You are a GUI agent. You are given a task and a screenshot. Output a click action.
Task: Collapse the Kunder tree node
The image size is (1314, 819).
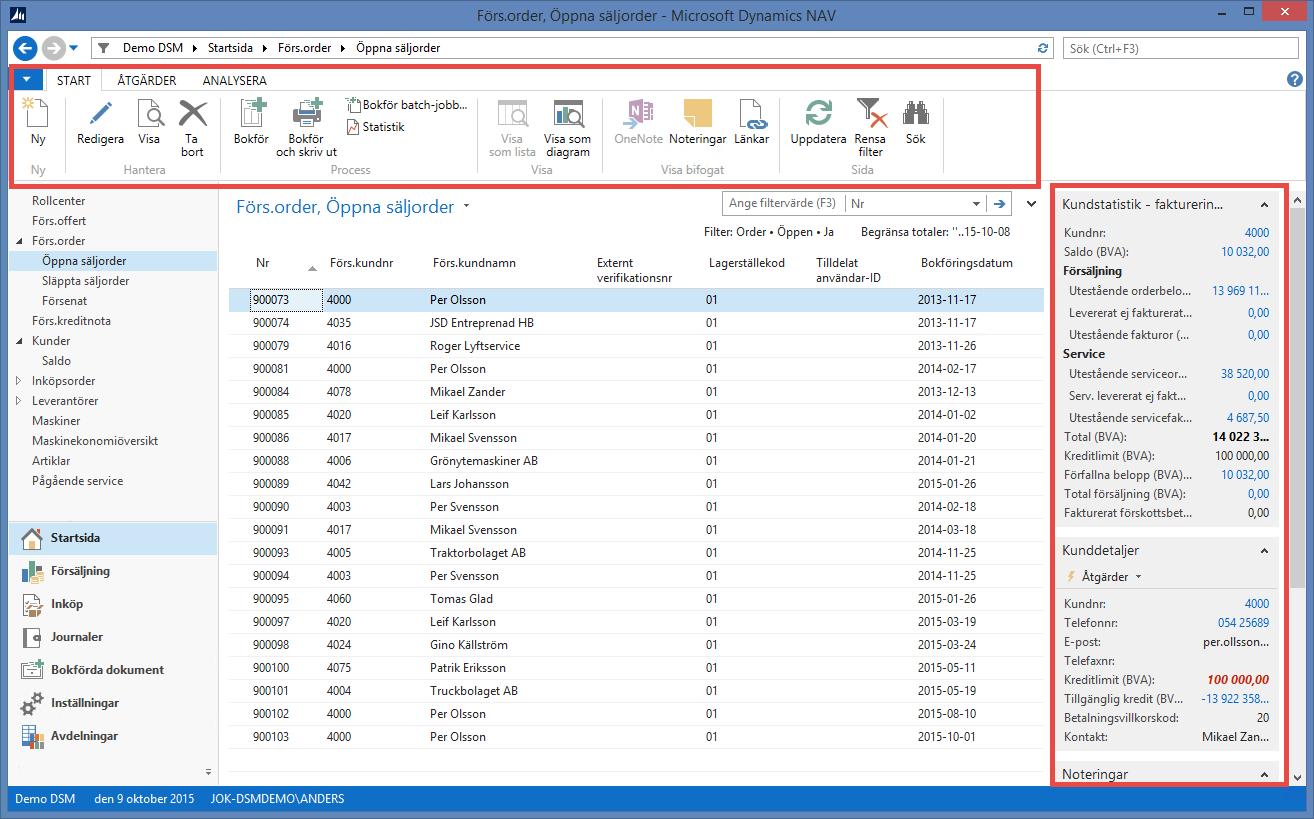[20, 341]
